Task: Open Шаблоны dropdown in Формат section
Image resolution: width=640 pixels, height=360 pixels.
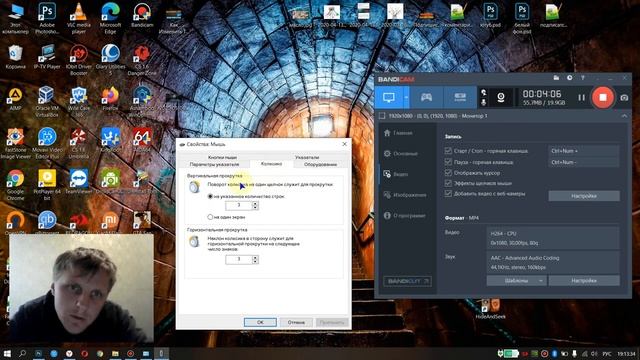Action: pos(516,281)
